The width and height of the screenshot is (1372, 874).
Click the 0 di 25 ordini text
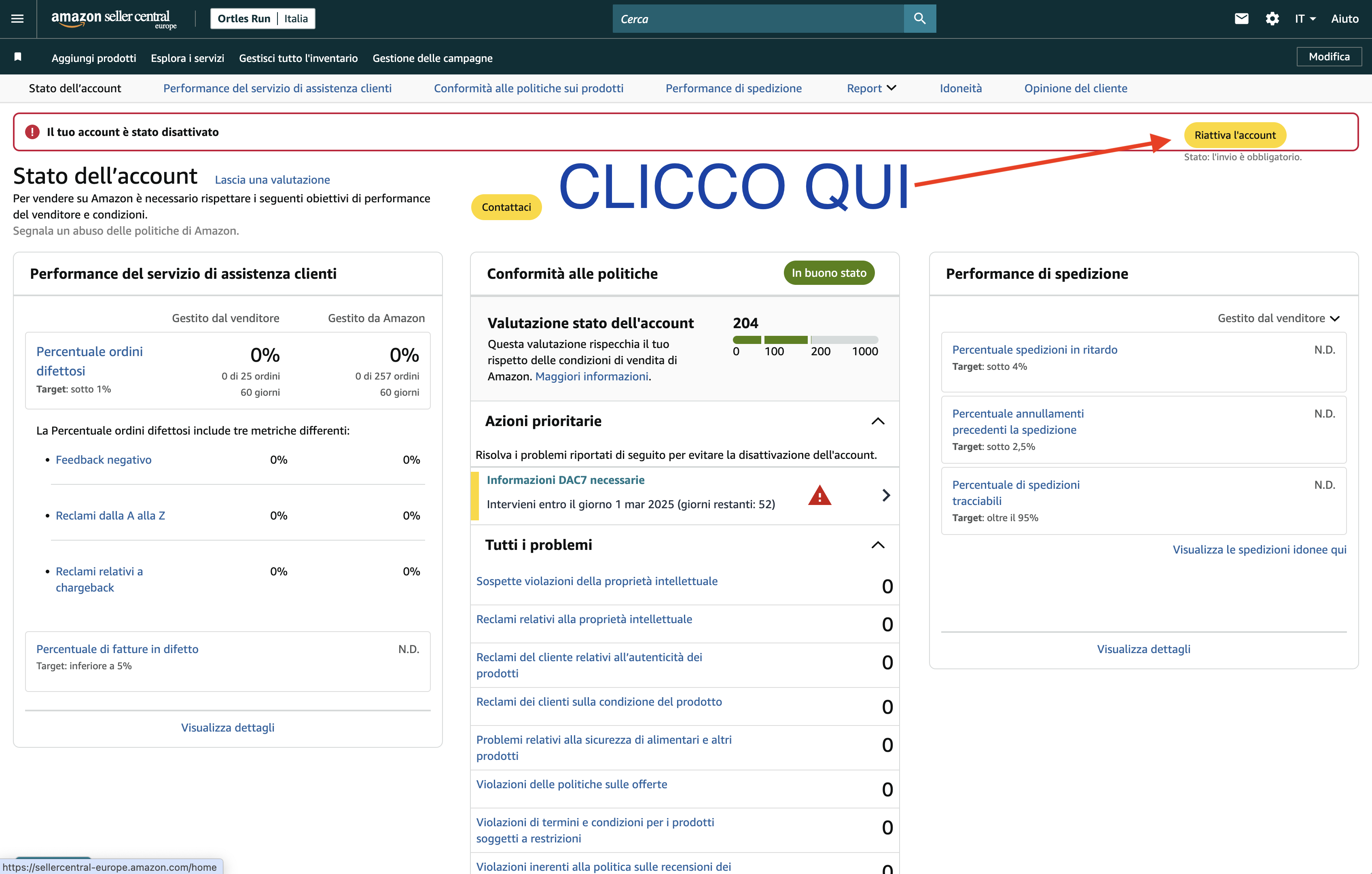[x=251, y=376]
